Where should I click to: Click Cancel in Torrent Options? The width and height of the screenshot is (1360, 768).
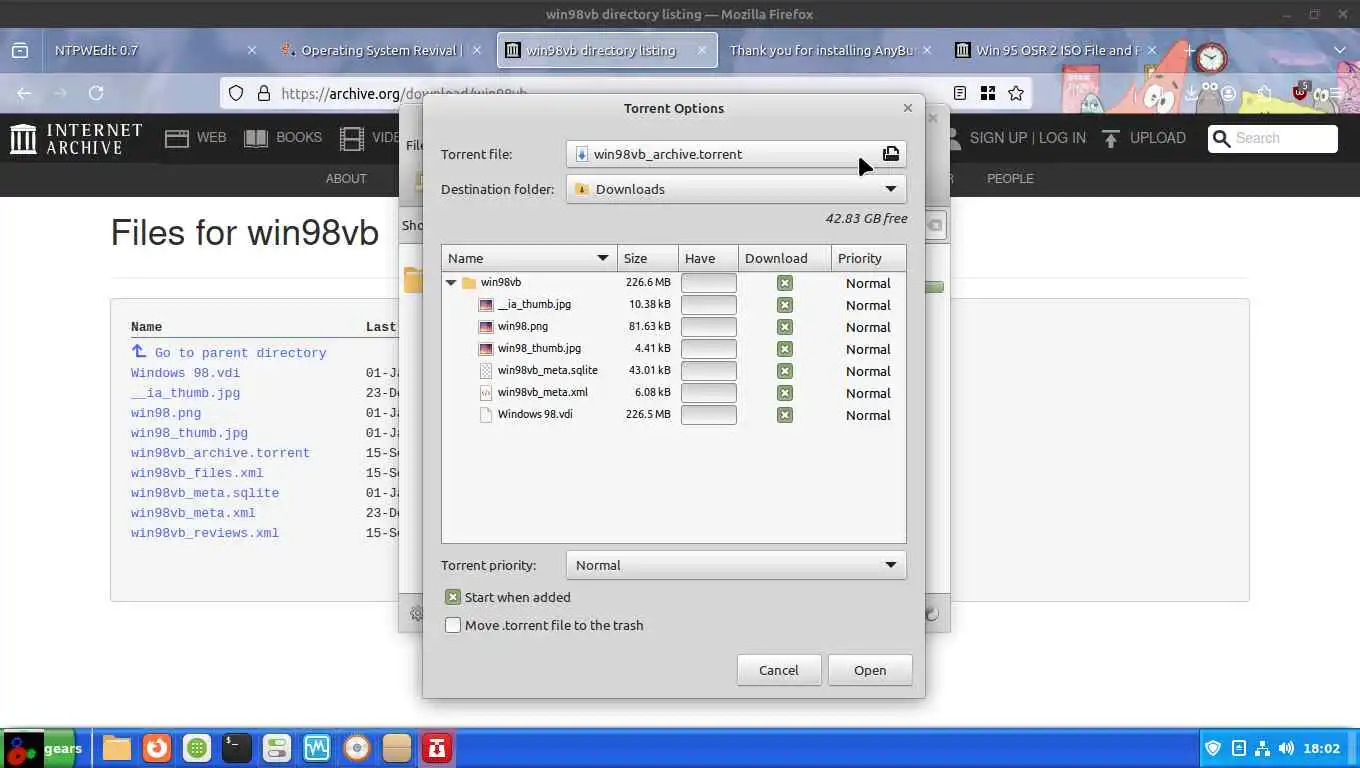[x=779, y=670]
